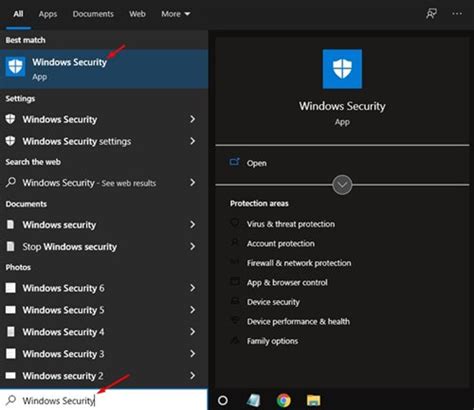Open Windows Security under Settings

click(x=104, y=119)
